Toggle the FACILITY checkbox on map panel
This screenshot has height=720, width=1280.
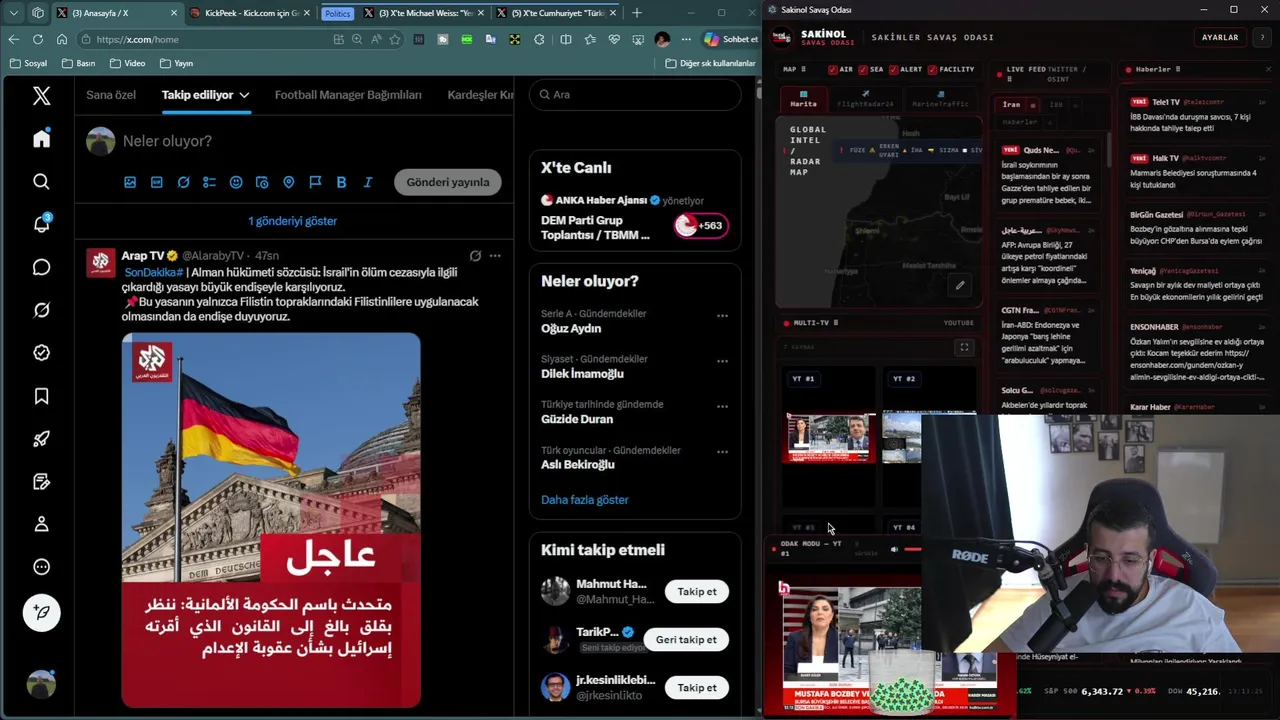(931, 70)
